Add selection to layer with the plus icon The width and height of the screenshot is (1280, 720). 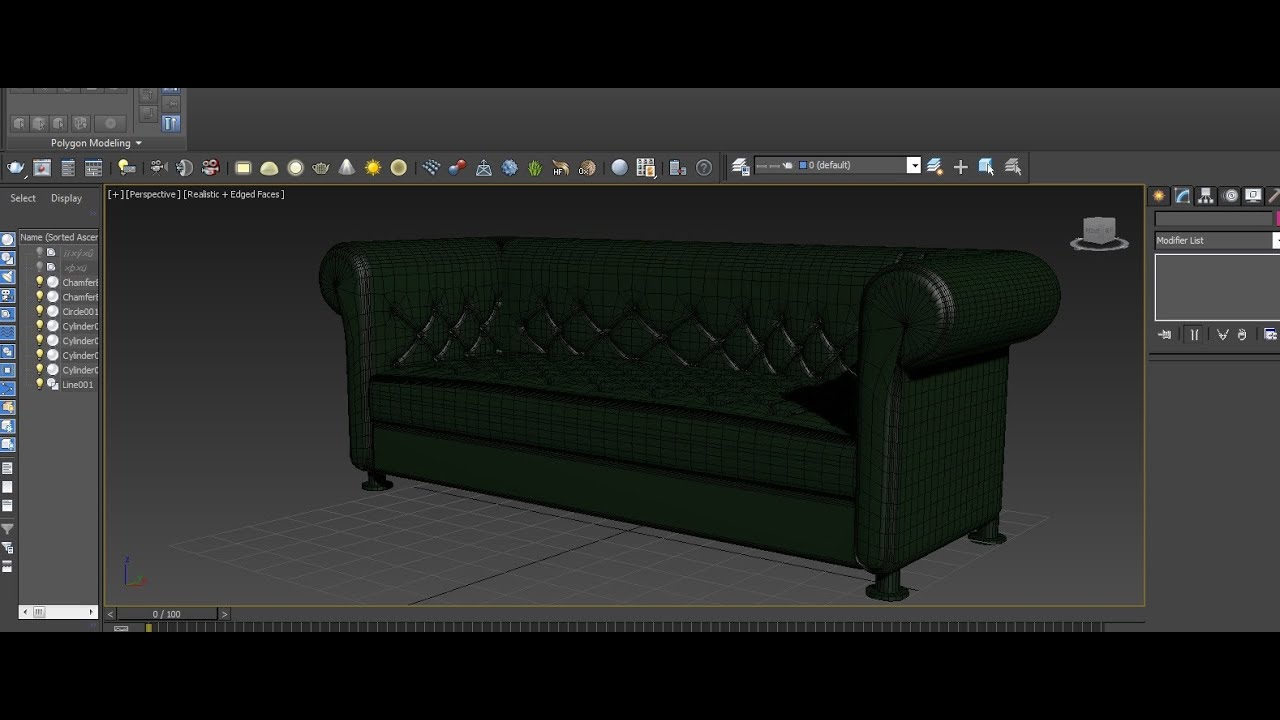pyautogui.click(x=961, y=167)
